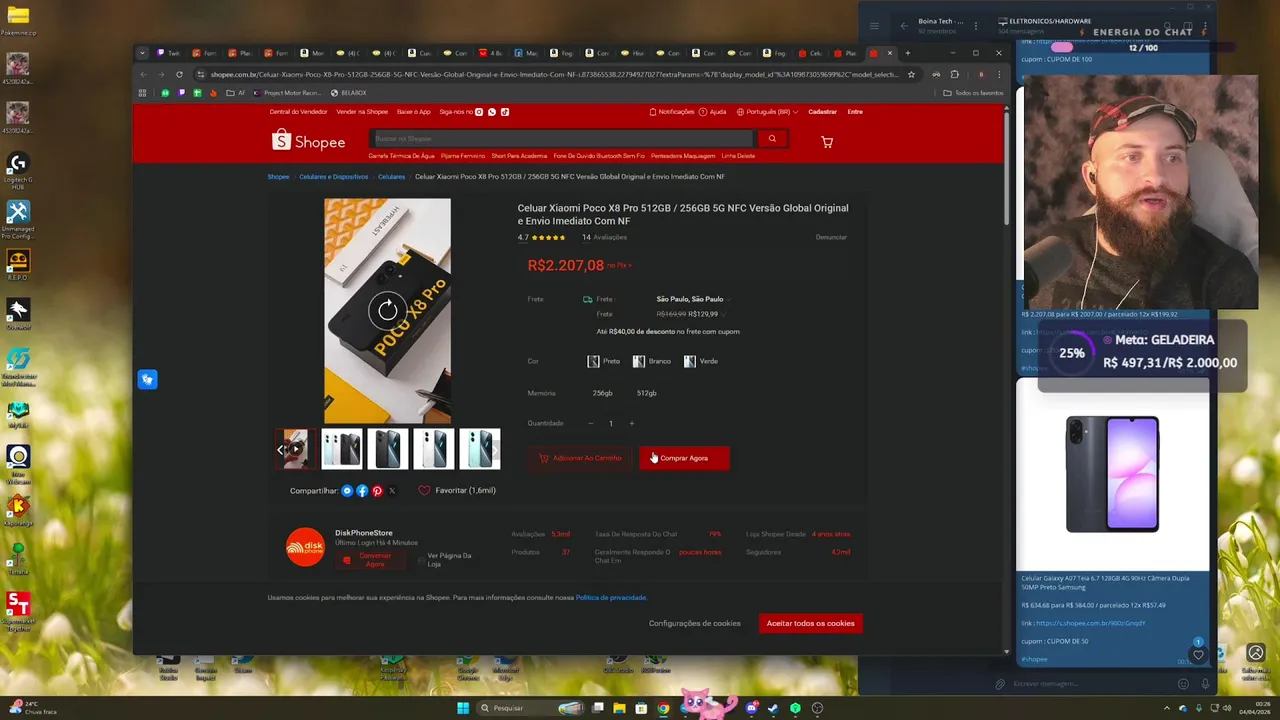The image size is (1280, 720).
Task: Open Steam from the taskbar
Action: [773, 708]
